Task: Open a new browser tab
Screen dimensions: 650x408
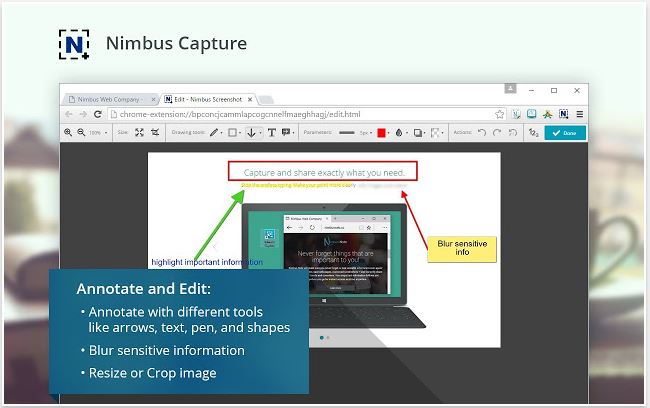Action: coord(266,100)
